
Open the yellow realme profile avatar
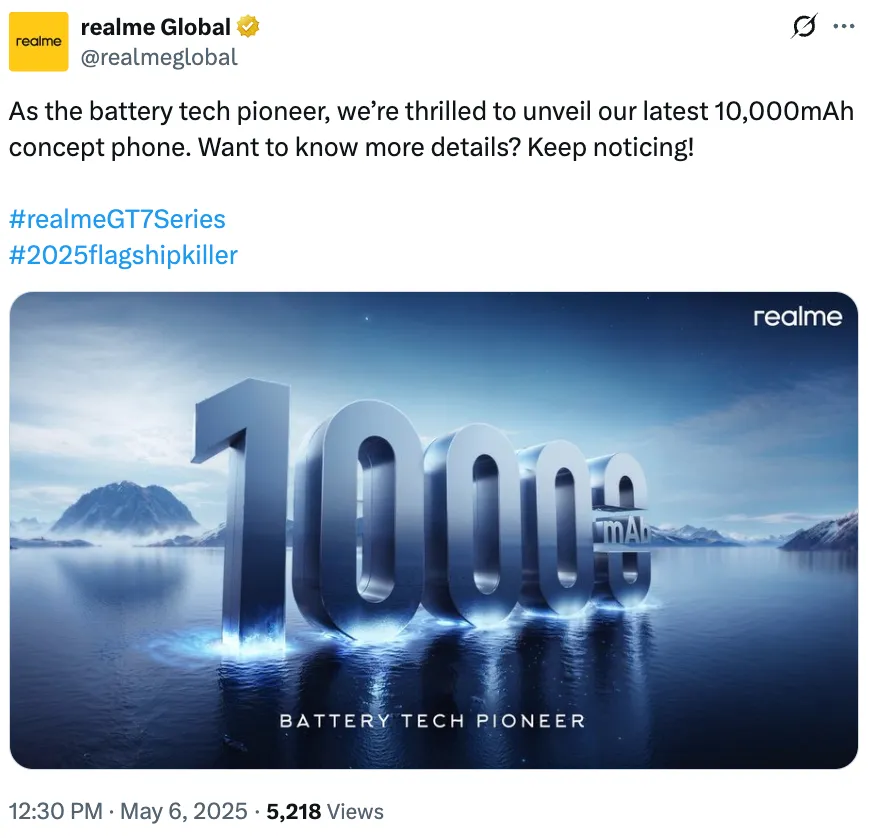pos(39,42)
